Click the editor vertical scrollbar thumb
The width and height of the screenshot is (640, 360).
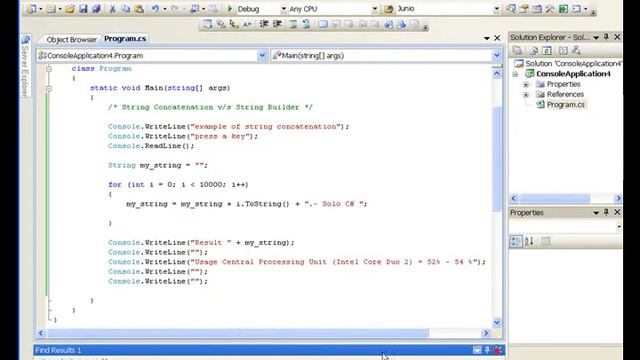pyautogui.click(x=497, y=159)
